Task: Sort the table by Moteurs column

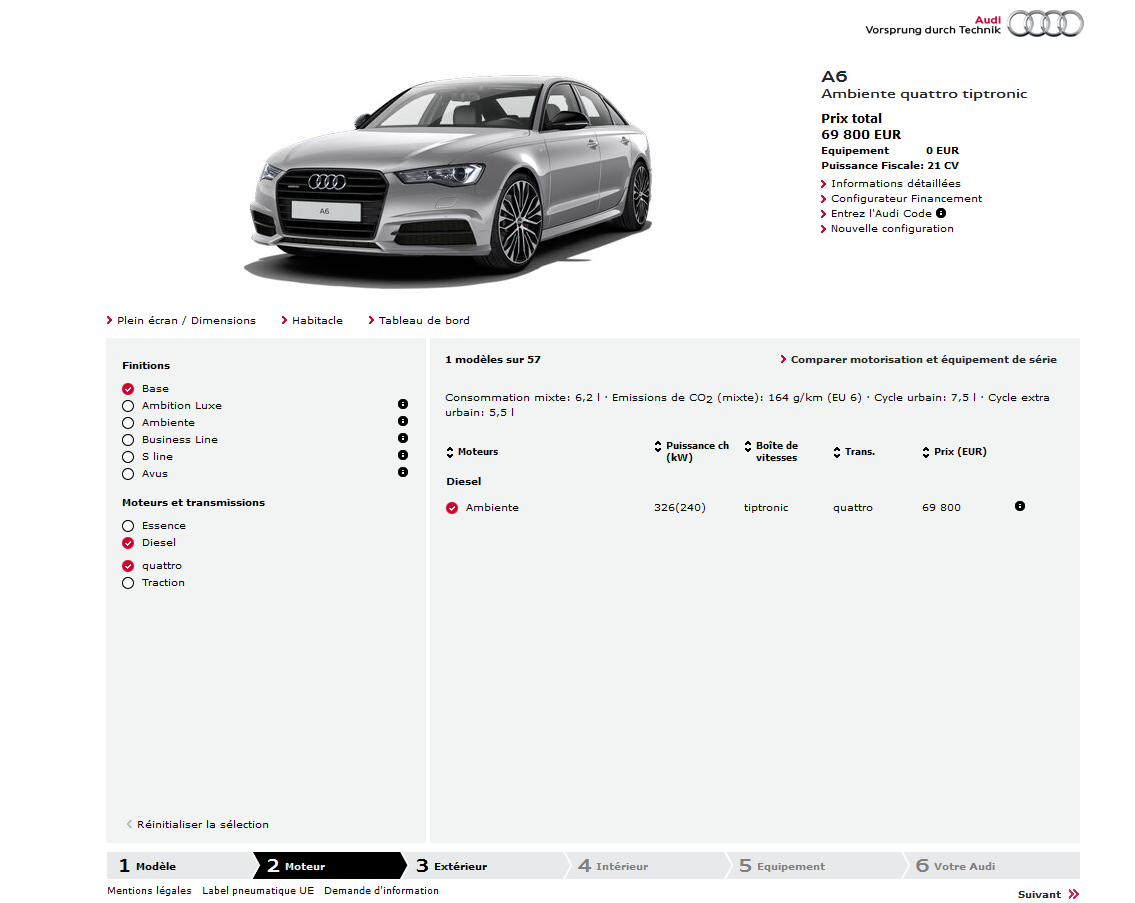Action: pyautogui.click(x=472, y=452)
